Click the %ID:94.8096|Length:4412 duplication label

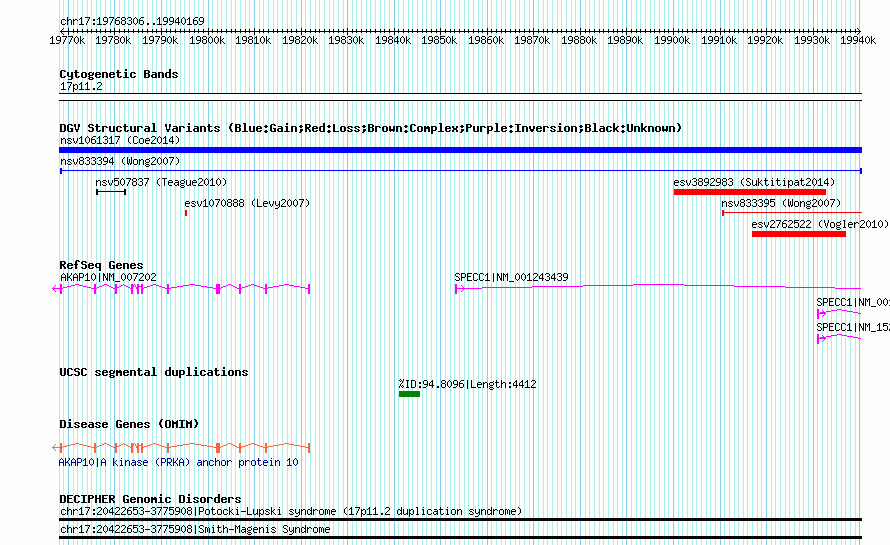click(467, 384)
